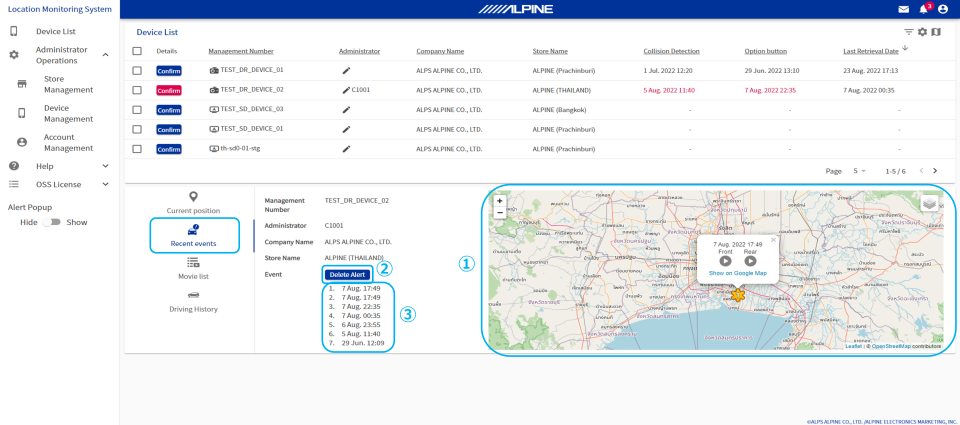Open the user account icon
Image resolution: width=960 pixels, height=425 pixels.
click(943, 9)
